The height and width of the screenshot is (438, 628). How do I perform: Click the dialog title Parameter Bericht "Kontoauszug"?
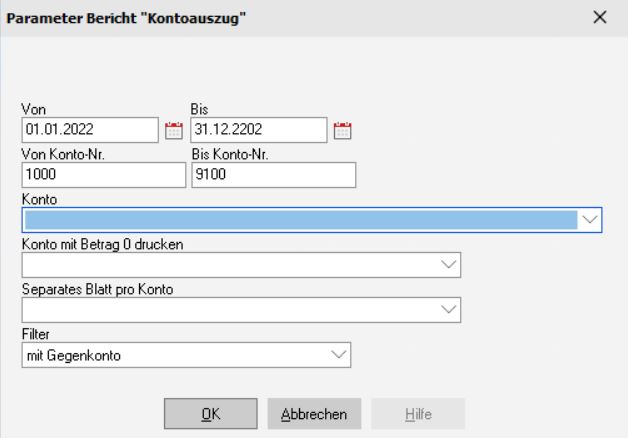(x=129, y=18)
